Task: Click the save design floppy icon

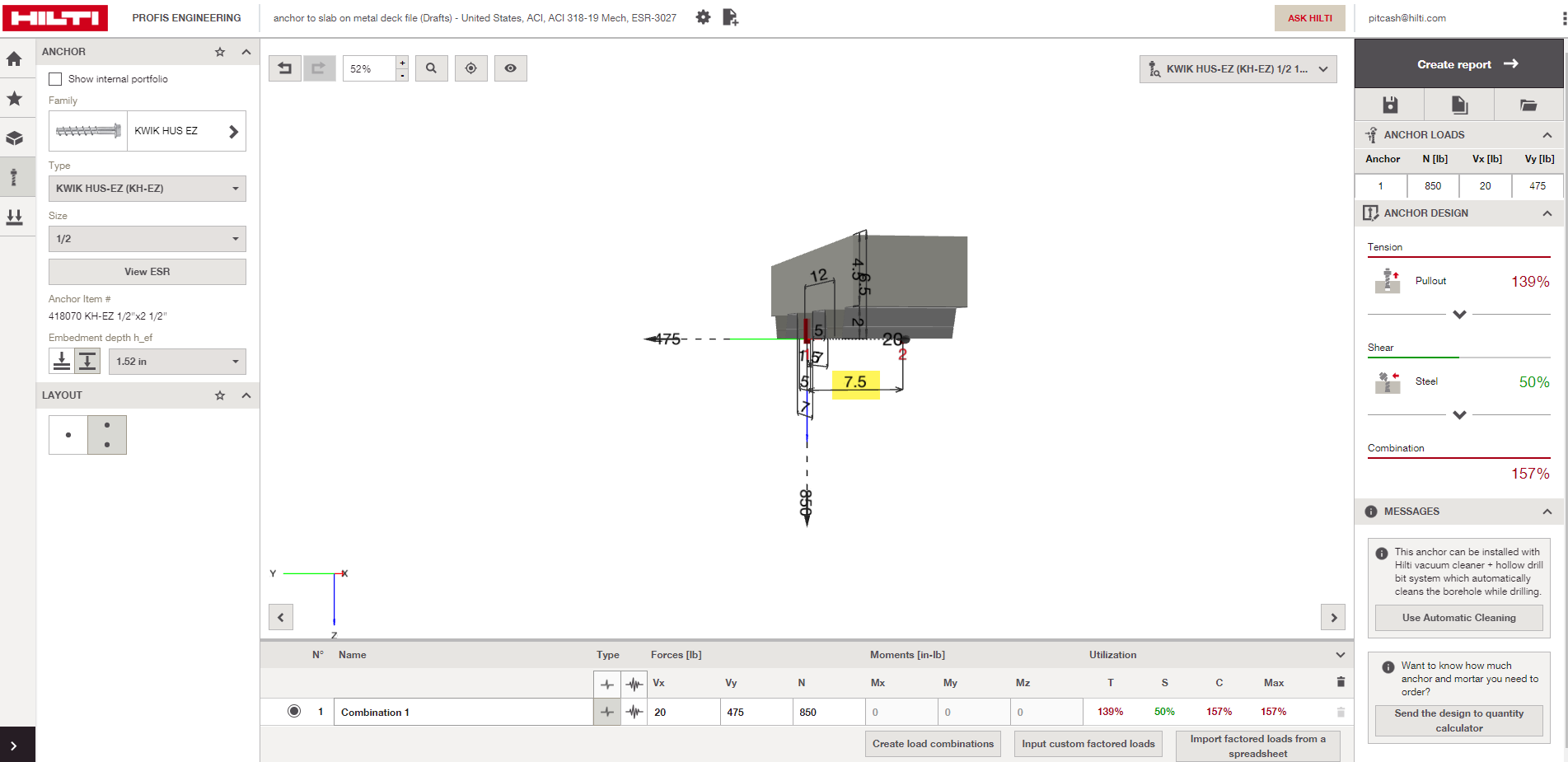Action: click(1390, 105)
